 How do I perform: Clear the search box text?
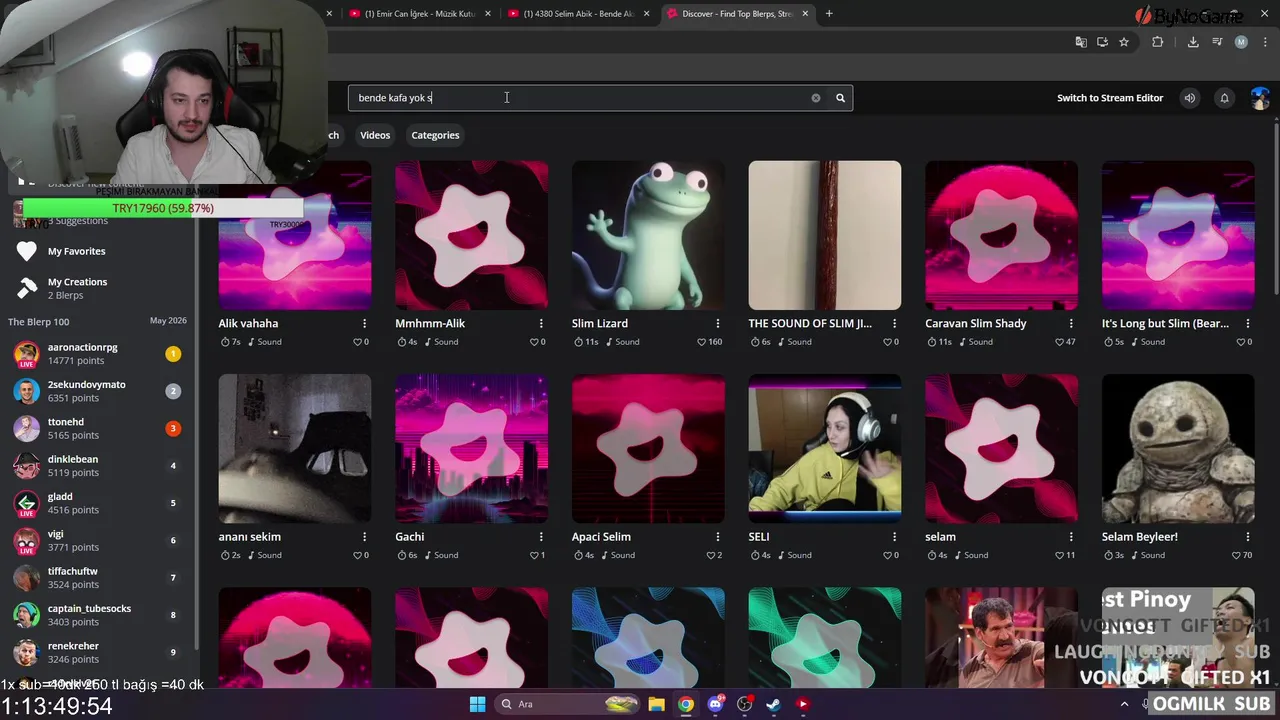pos(816,98)
